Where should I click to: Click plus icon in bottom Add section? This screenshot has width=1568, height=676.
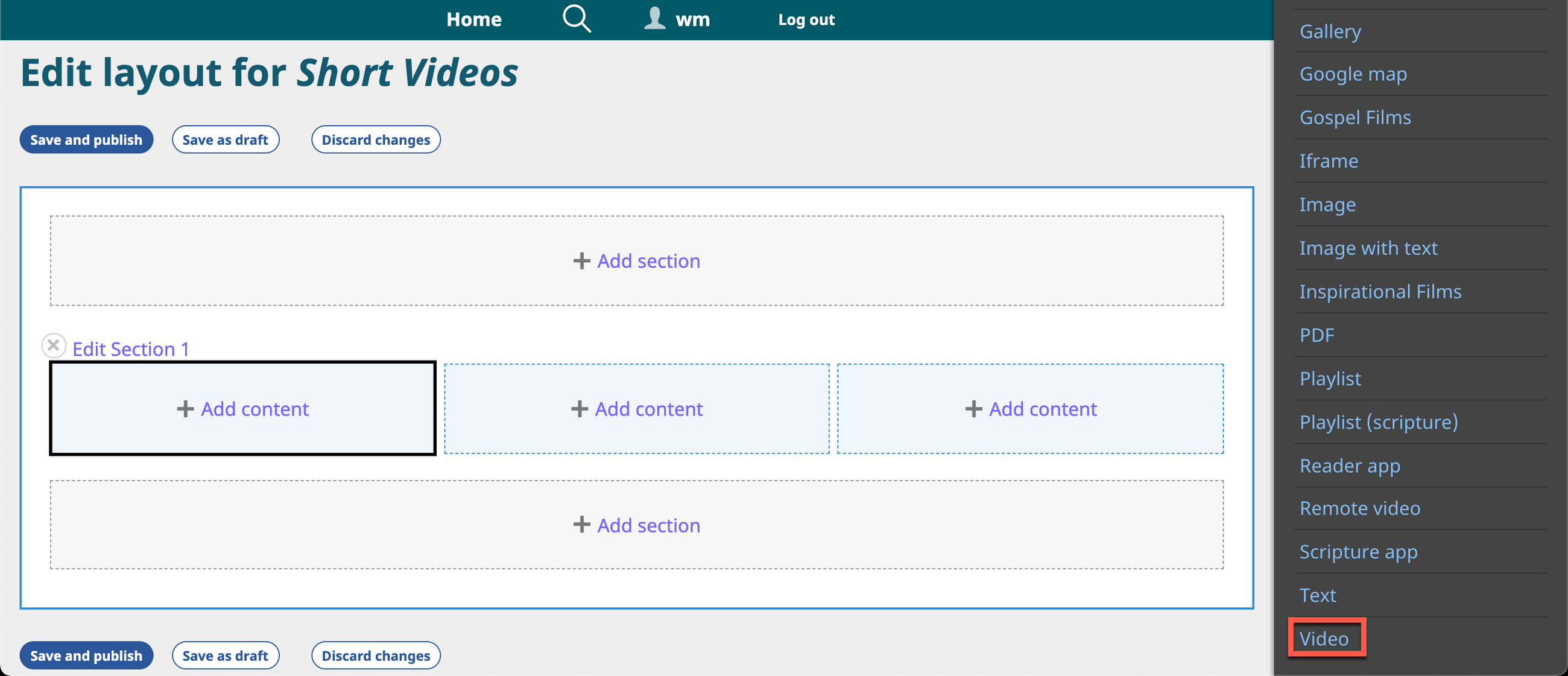pyautogui.click(x=581, y=525)
